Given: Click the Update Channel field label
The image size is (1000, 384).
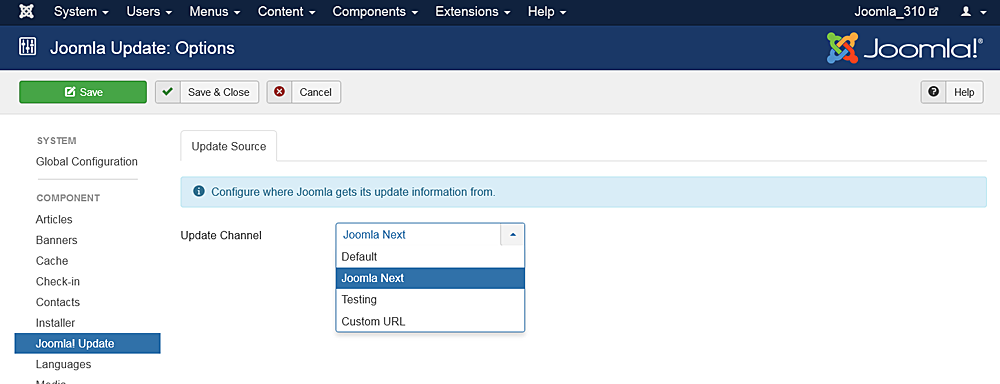Looking at the screenshot, I should click(x=221, y=235).
